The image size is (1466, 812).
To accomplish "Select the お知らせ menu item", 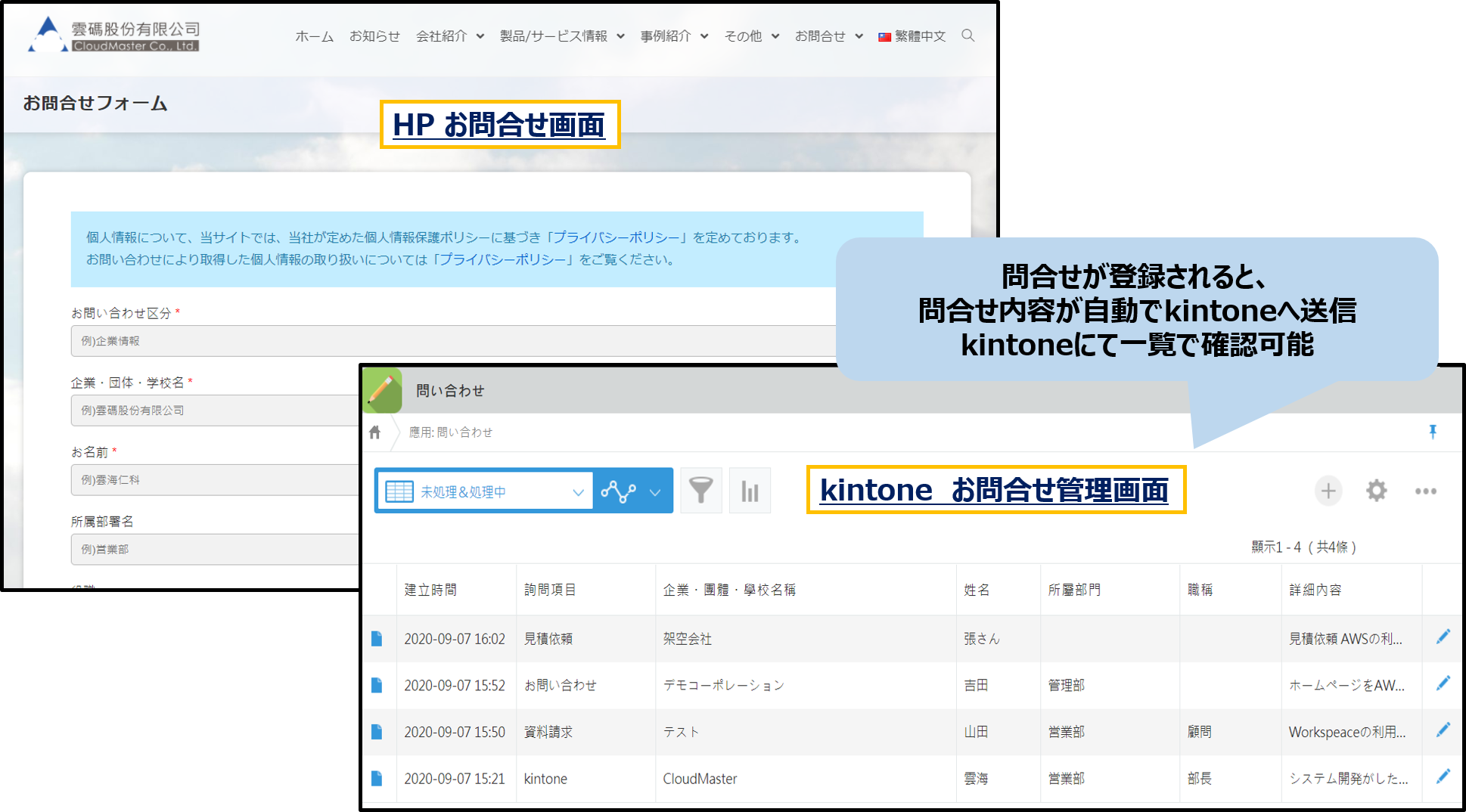I will pos(374,36).
